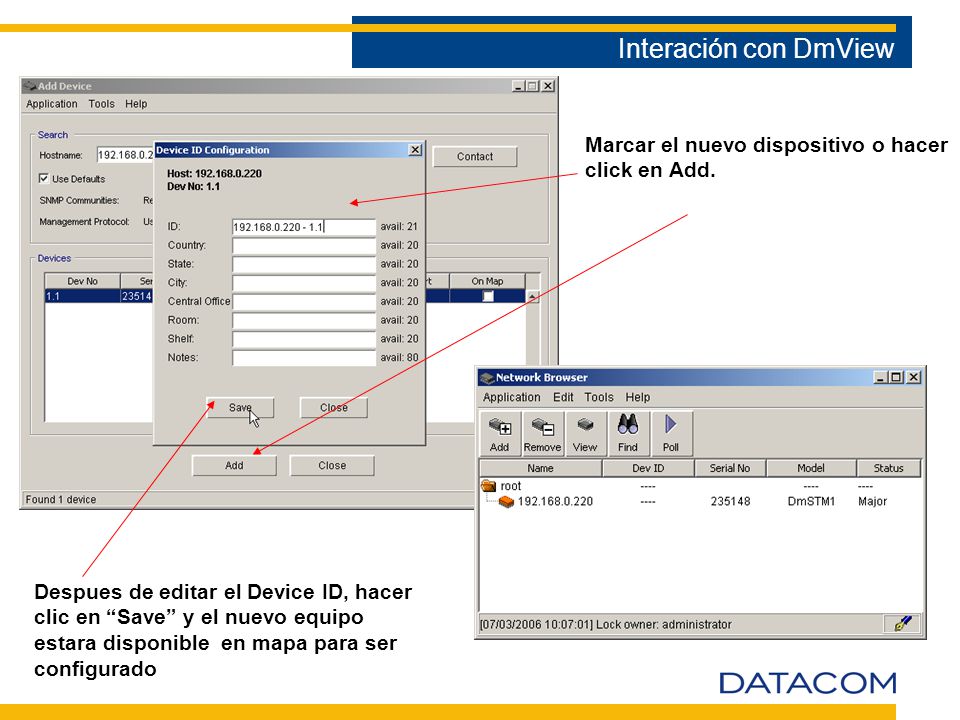The width and height of the screenshot is (960, 720).
Task: Close the Device ID Configuration dialog with X
Action: [415, 150]
